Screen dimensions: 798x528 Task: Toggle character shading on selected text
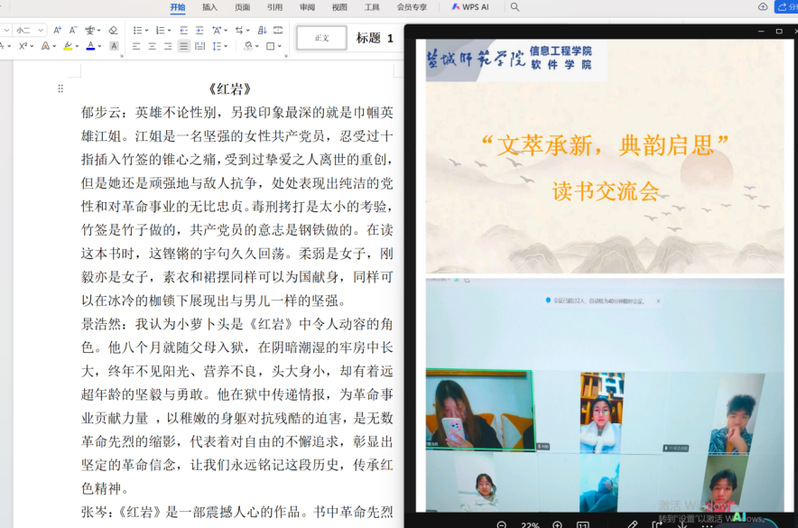coord(114,46)
